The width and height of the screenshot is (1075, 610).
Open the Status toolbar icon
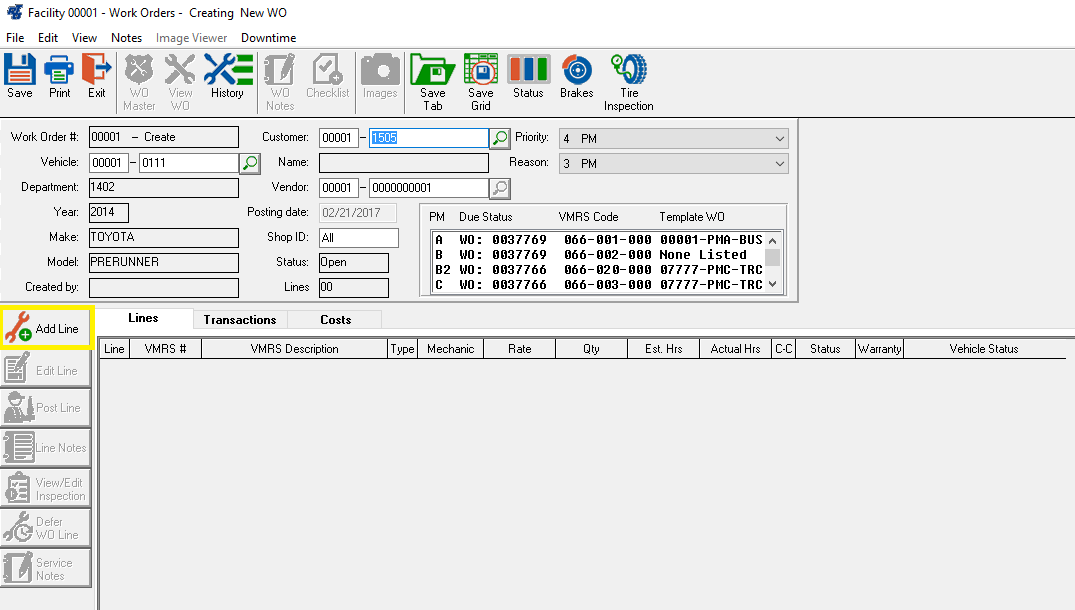click(528, 77)
